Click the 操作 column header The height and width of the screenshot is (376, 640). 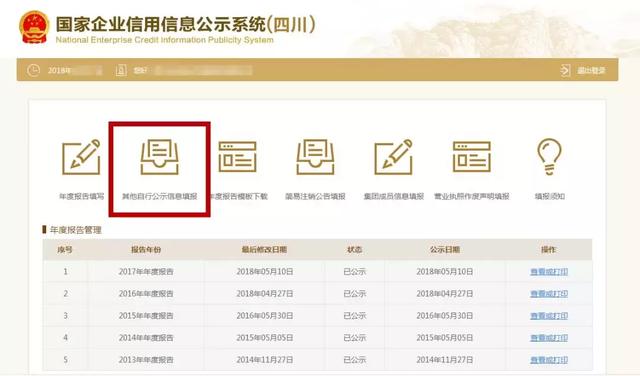click(x=549, y=249)
